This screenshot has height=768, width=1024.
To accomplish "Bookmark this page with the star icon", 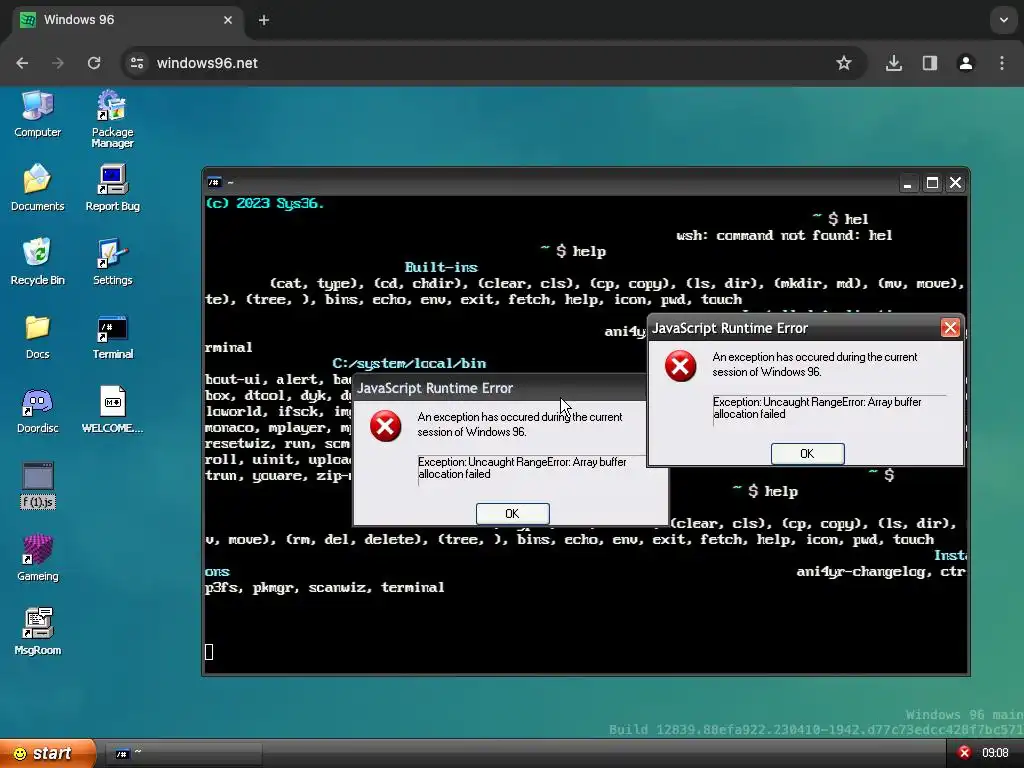I will (844, 63).
